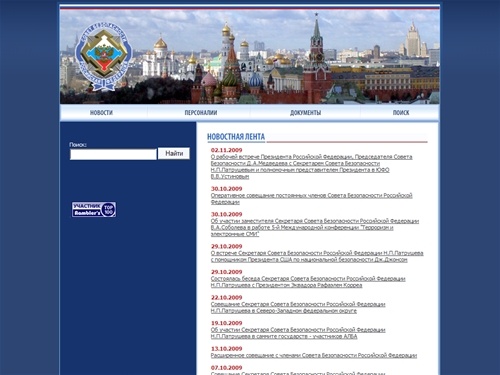Click the date 19.10.2009

point(226,323)
